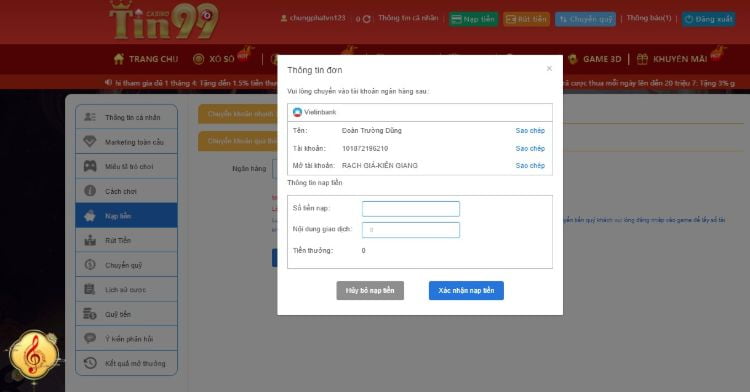Screen dimensions: 750x392
Task: Refresh the balance with the reload icon
Action: coord(366,19)
